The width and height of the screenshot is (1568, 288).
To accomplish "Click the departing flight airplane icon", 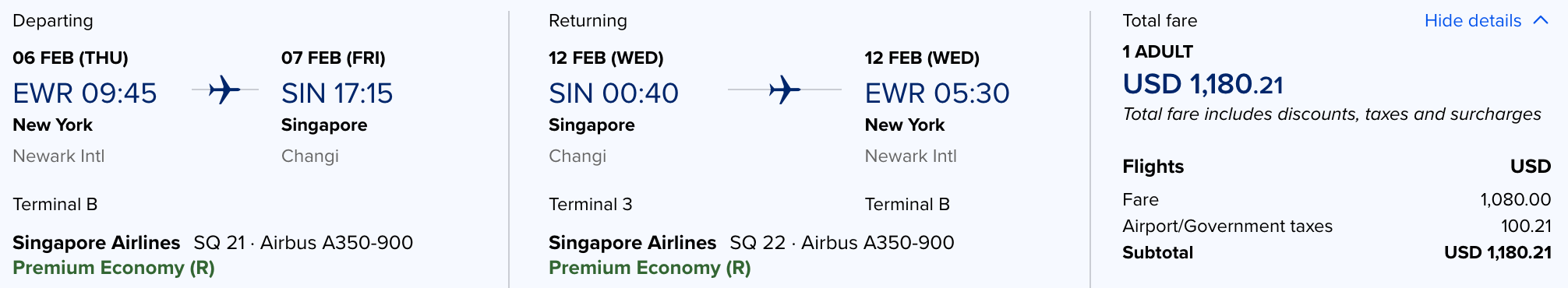I will (224, 90).
